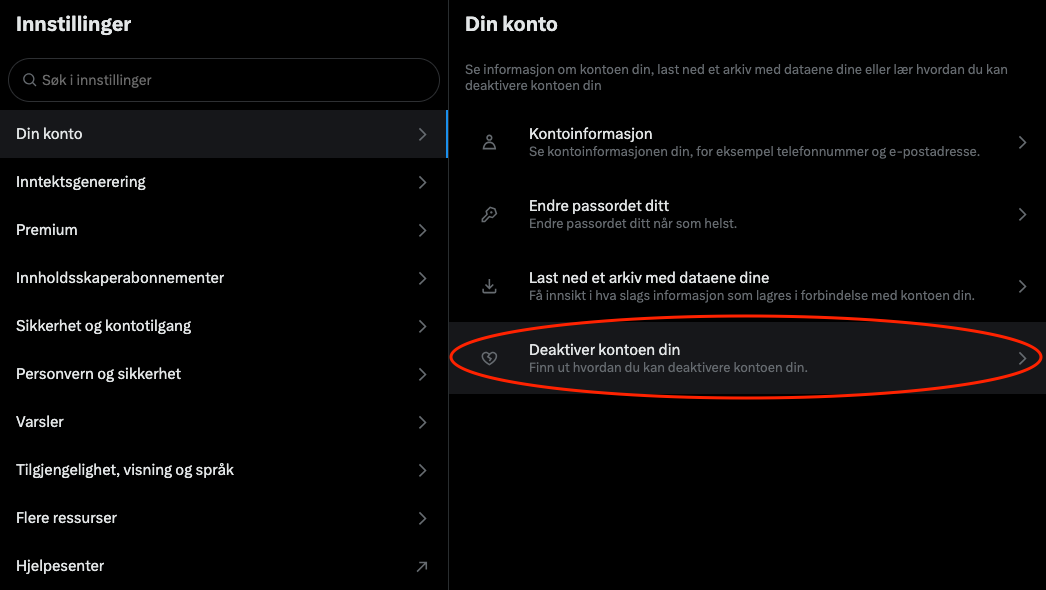Viewport: 1046px width, 590px height.
Task: Go to Sikkerhet og kontotilgang
Action: click(104, 326)
